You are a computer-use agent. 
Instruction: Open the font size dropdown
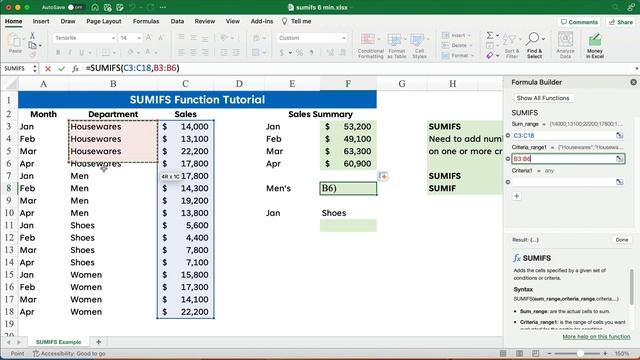tap(139, 38)
